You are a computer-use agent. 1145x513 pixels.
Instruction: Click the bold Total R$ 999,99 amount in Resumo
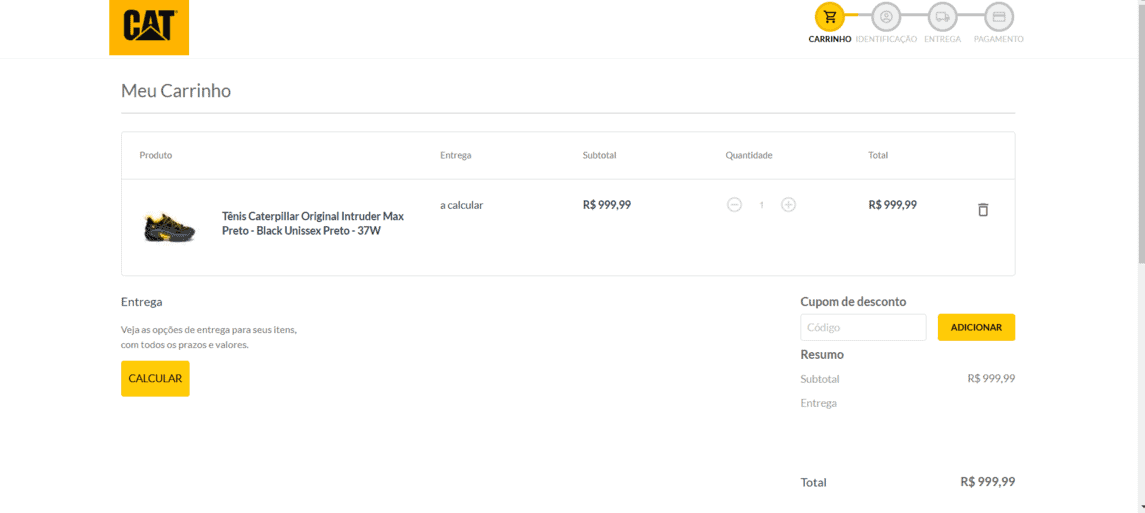click(987, 482)
